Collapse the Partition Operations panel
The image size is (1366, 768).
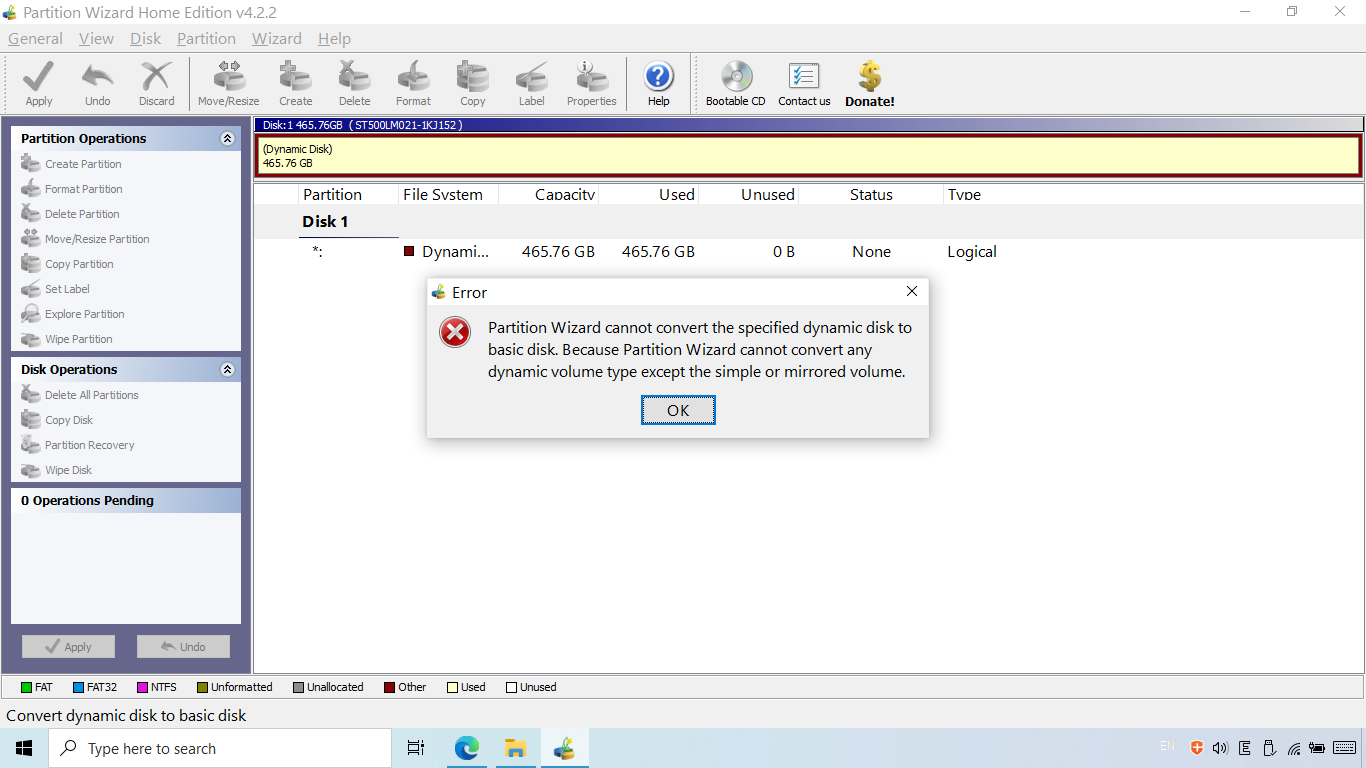227,139
